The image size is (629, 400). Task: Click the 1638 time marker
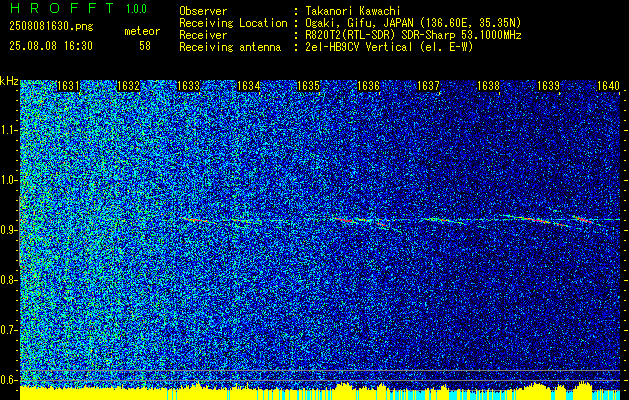coord(488,86)
